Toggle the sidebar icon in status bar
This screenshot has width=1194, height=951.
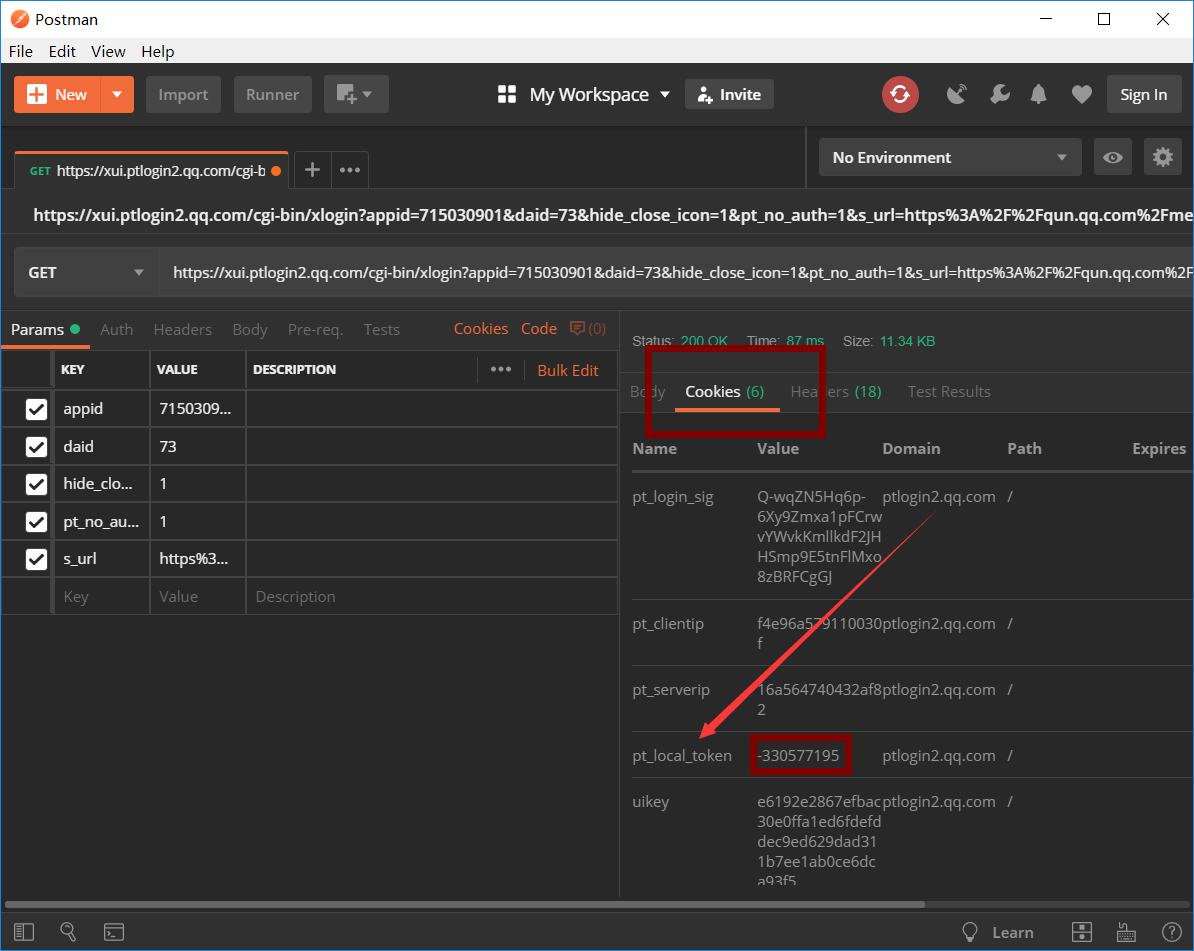tap(24, 931)
